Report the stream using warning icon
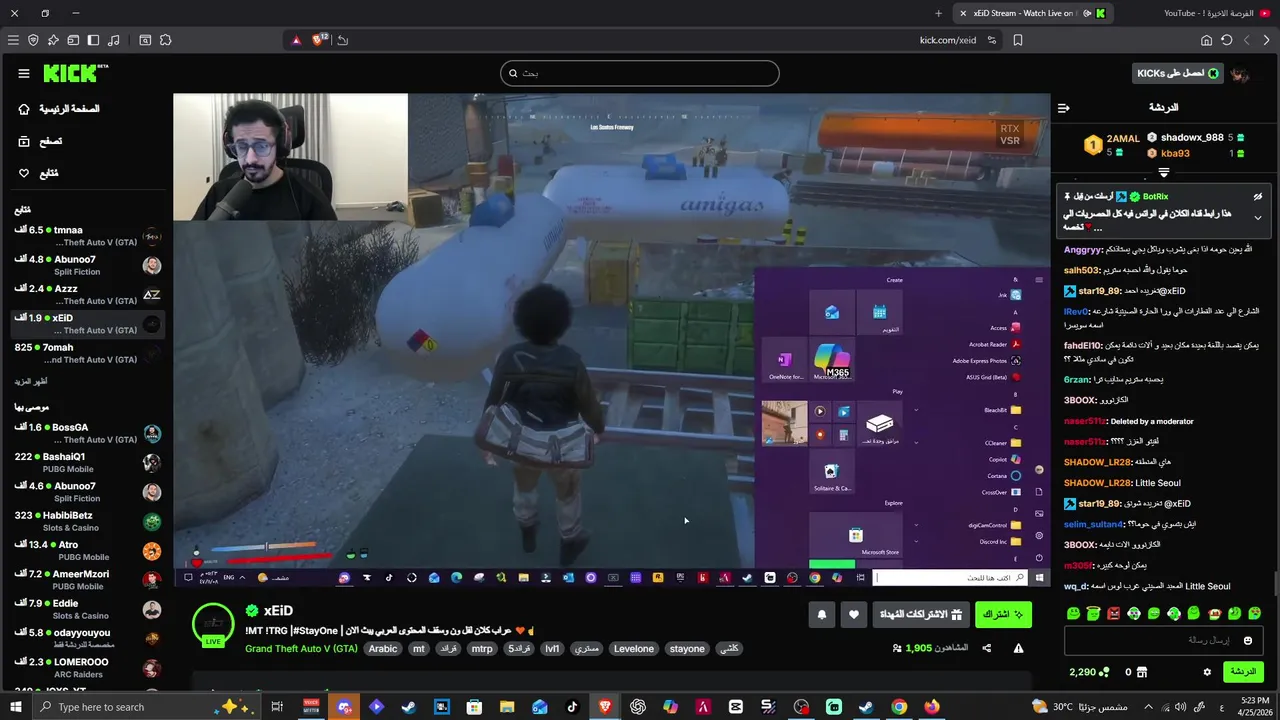The width and height of the screenshot is (1280, 720). 1018,648
